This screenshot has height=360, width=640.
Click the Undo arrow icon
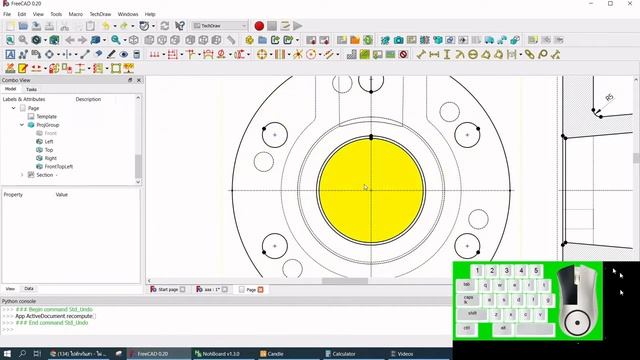tap(106, 26)
